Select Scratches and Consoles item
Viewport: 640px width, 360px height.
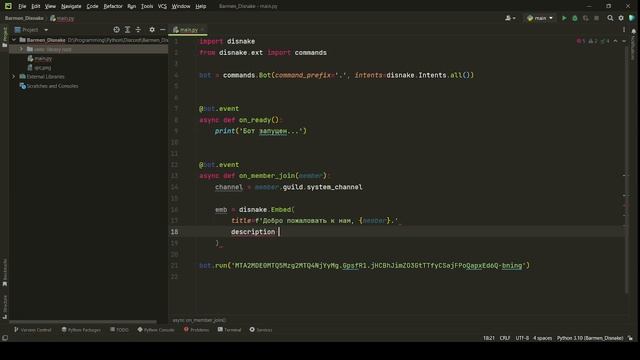click(49, 86)
